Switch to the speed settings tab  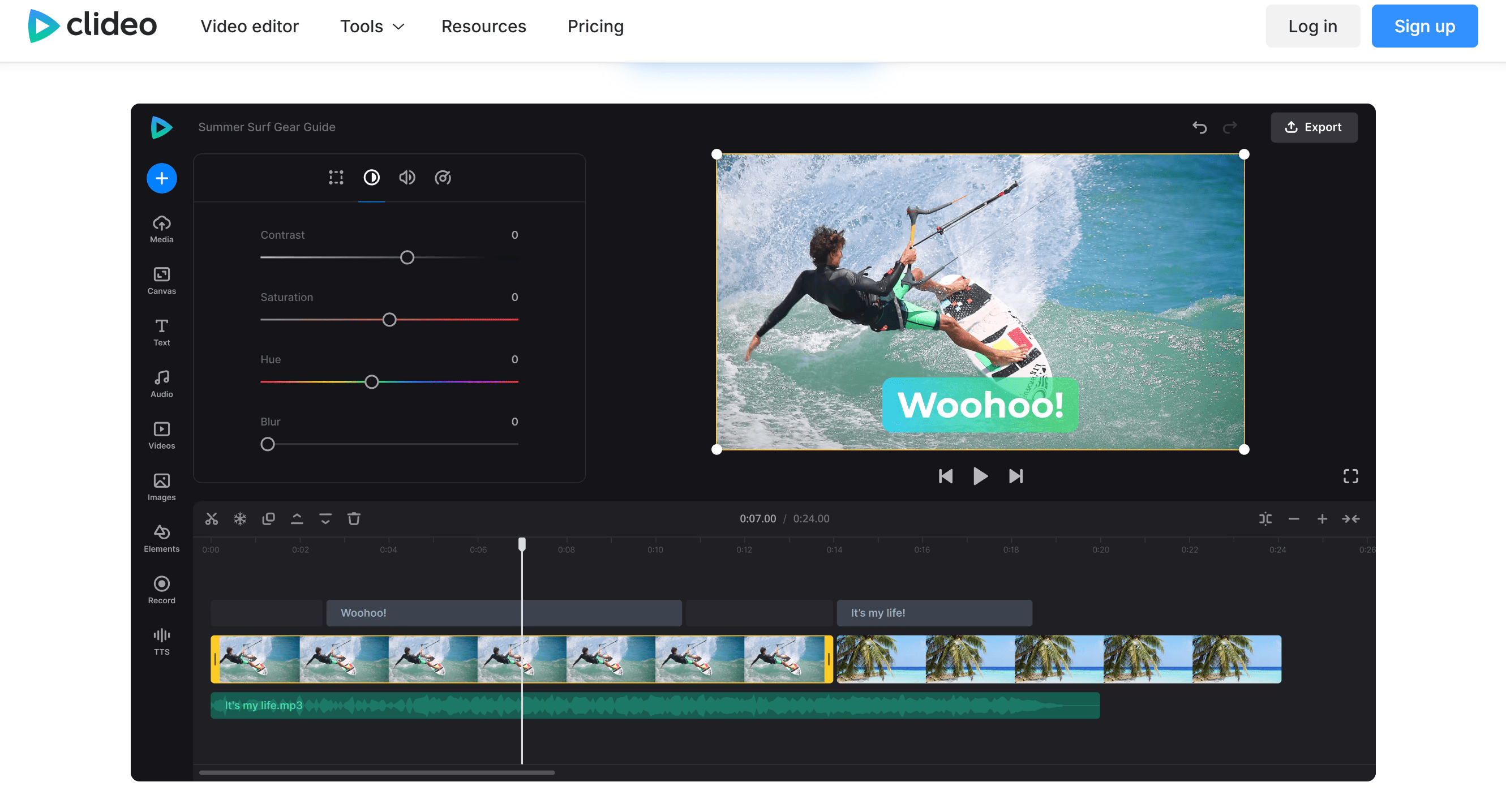443,178
